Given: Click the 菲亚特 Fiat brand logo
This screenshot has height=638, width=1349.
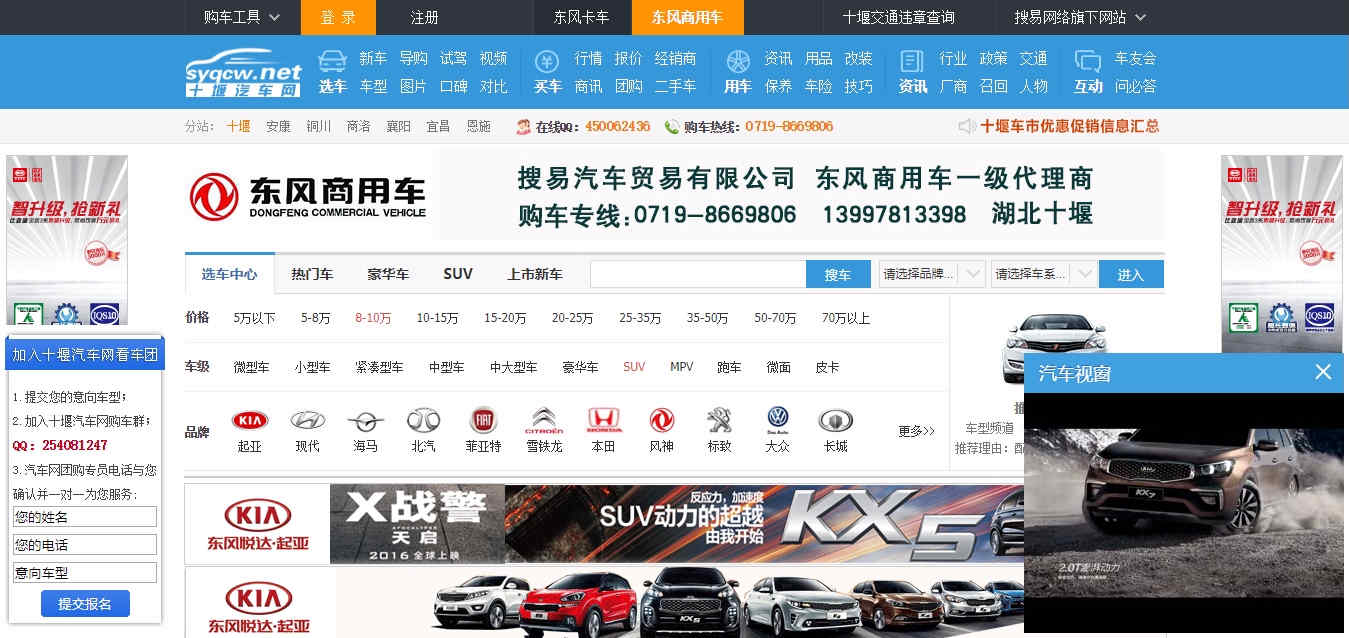Looking at the screenshot, I should (483, 422).
